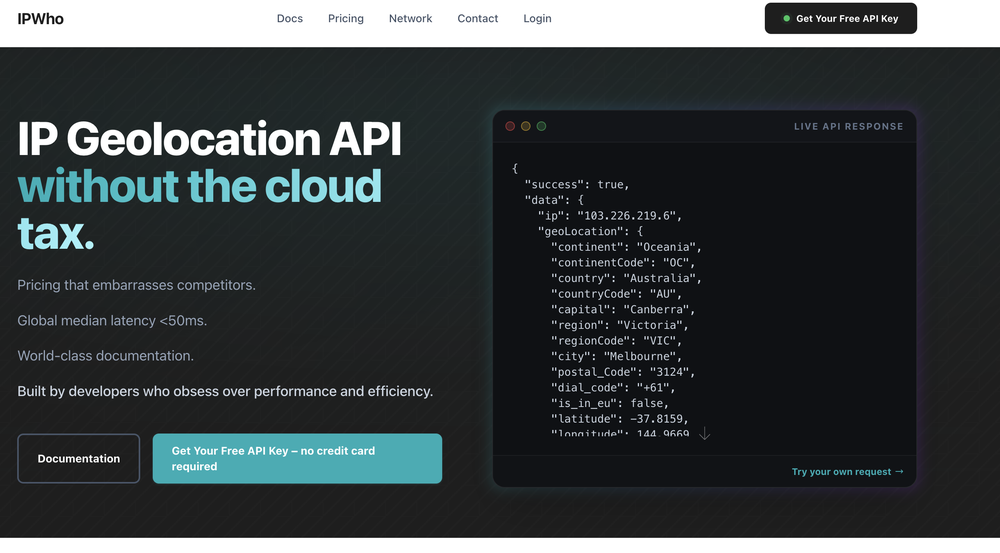Image resolution: width=1000 pixels, height=553 pixels.
Task: Click "Global median latency <50ms." text
Action: tap(112, 321)
